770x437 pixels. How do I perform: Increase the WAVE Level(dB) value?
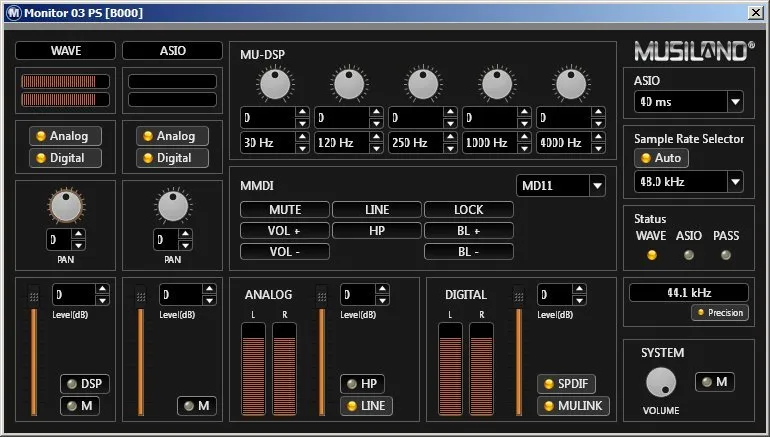click(x=102, y=289)
